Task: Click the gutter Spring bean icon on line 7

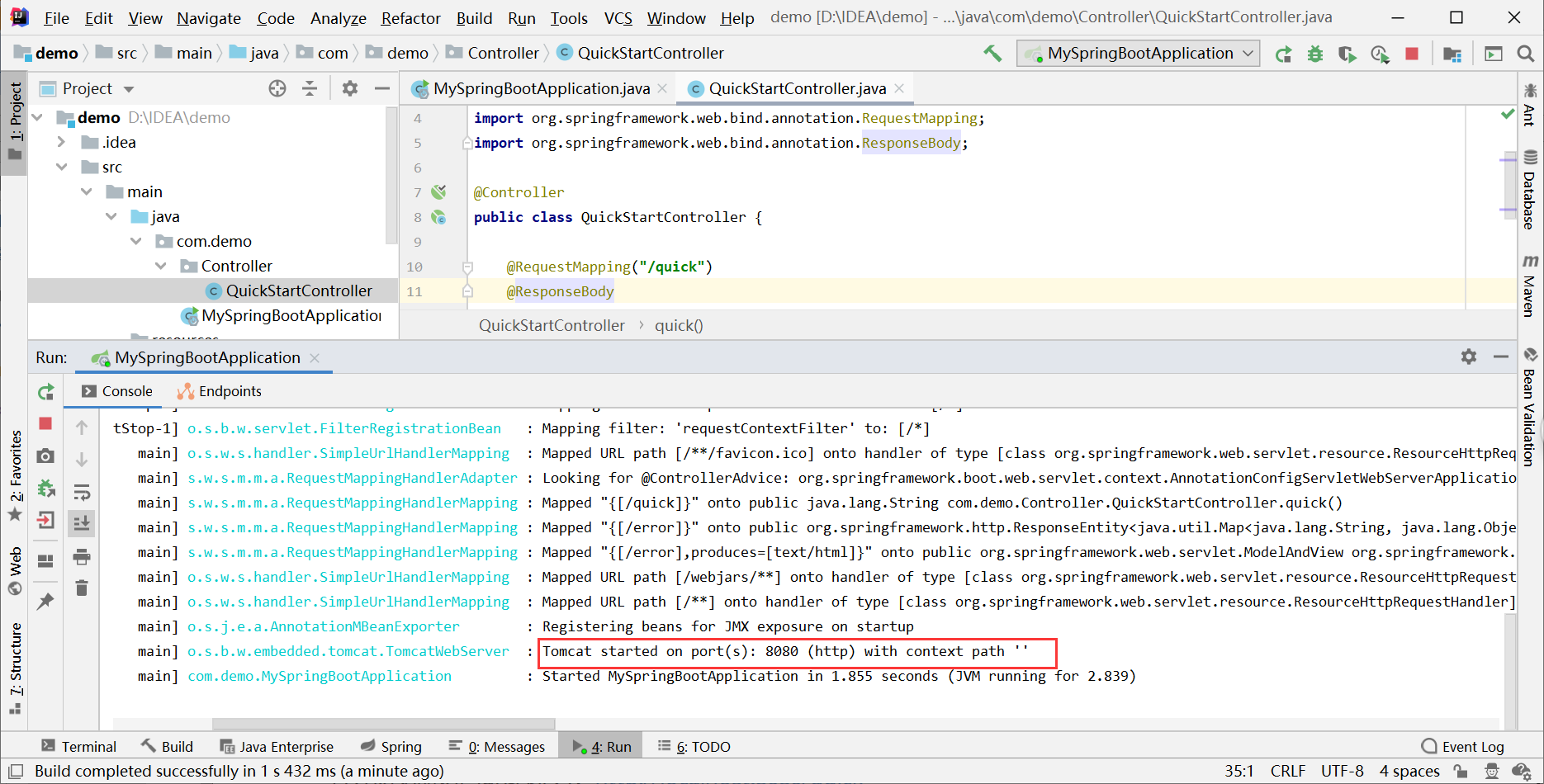Action: pos(438,192)
